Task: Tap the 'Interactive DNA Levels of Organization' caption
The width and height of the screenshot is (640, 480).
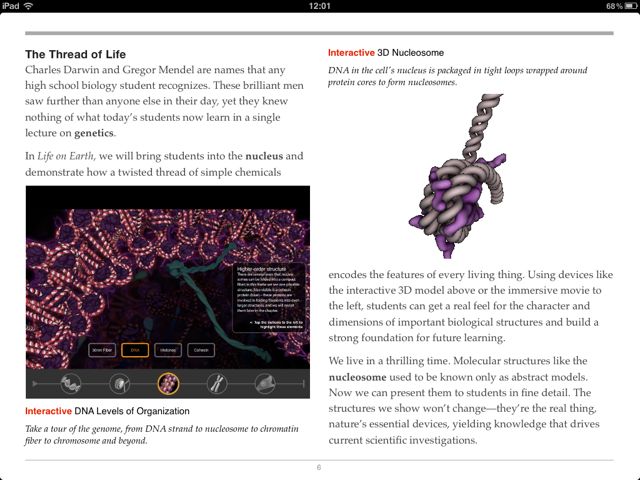Action: tap(107, 411)
